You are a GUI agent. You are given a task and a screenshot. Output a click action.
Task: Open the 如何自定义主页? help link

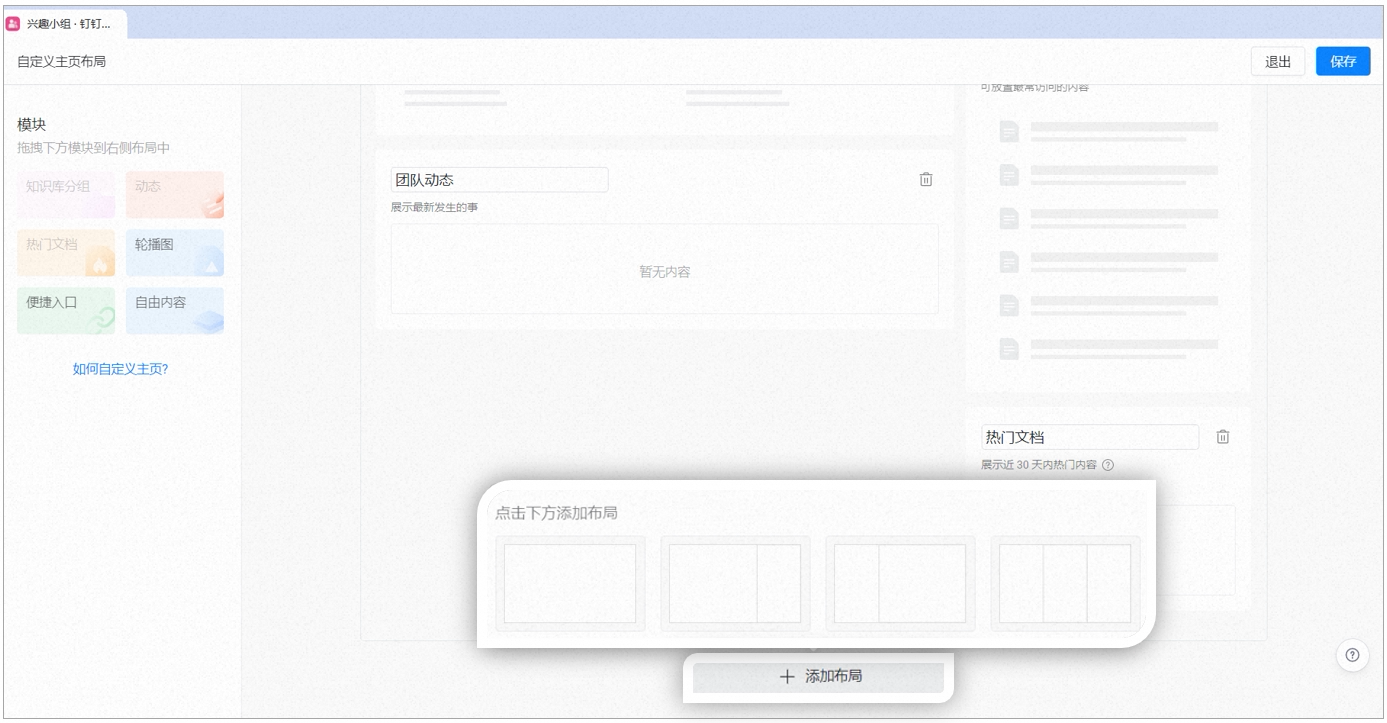point(121,369)
